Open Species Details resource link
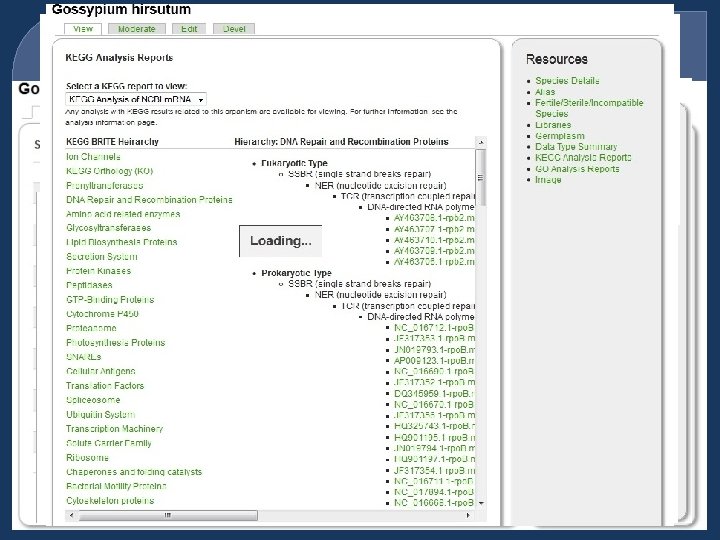Screen dimensions: 720x540 [567, 81]
